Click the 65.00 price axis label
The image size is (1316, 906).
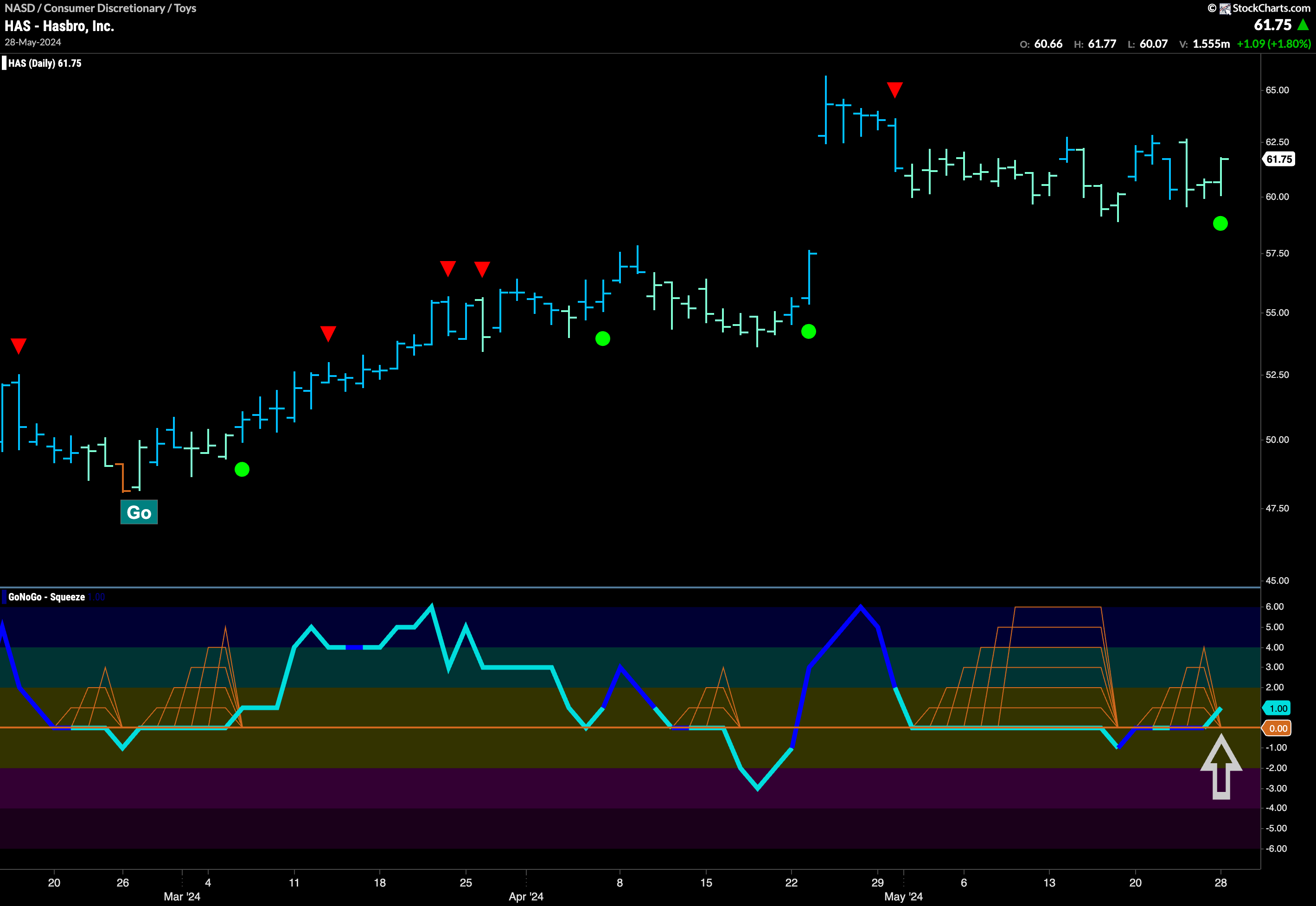[x=1277, y=90]
